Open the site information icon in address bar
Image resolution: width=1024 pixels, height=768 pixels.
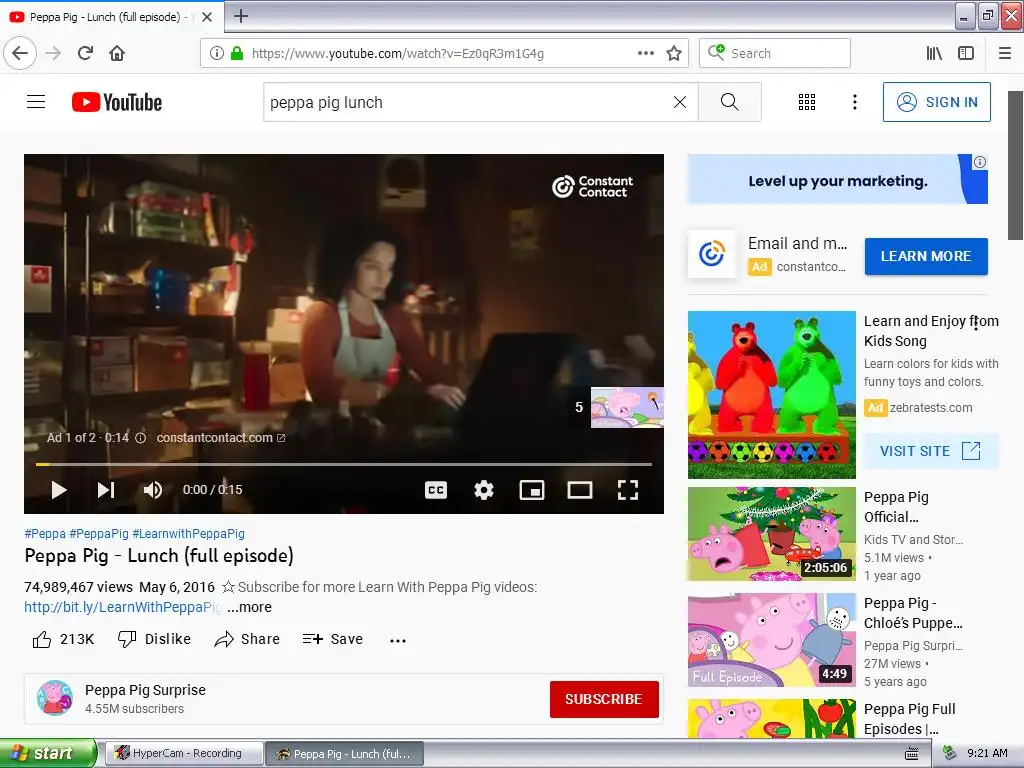217,54
